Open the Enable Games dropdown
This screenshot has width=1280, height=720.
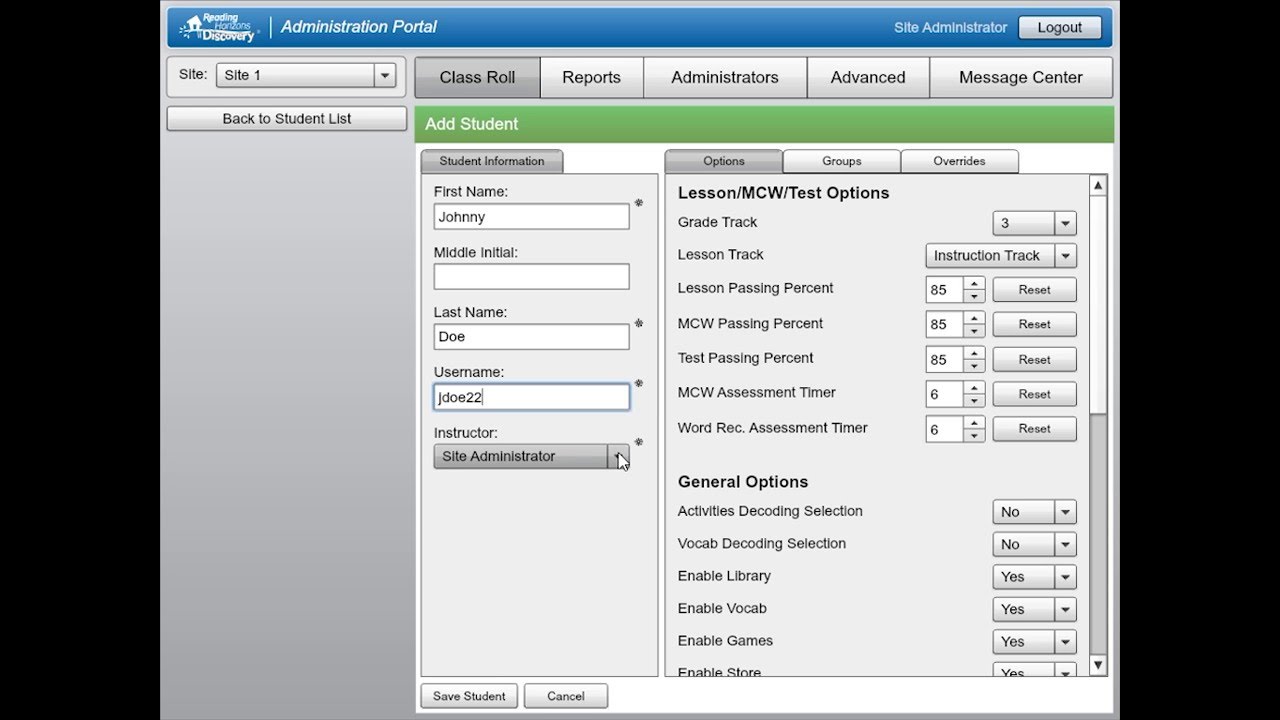tap(1034, 642)
